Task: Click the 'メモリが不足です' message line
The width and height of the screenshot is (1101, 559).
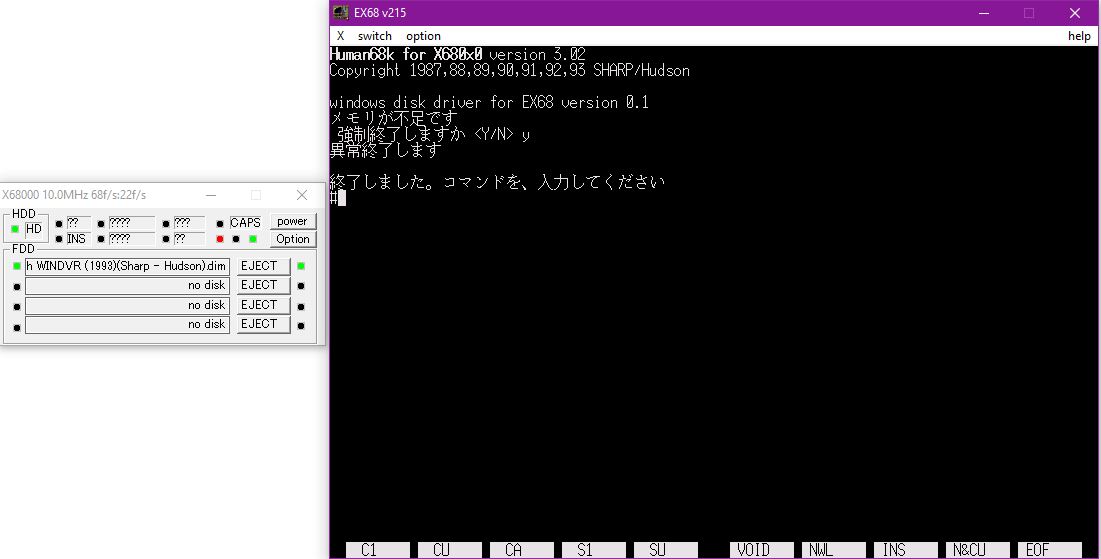Action: 394,118
